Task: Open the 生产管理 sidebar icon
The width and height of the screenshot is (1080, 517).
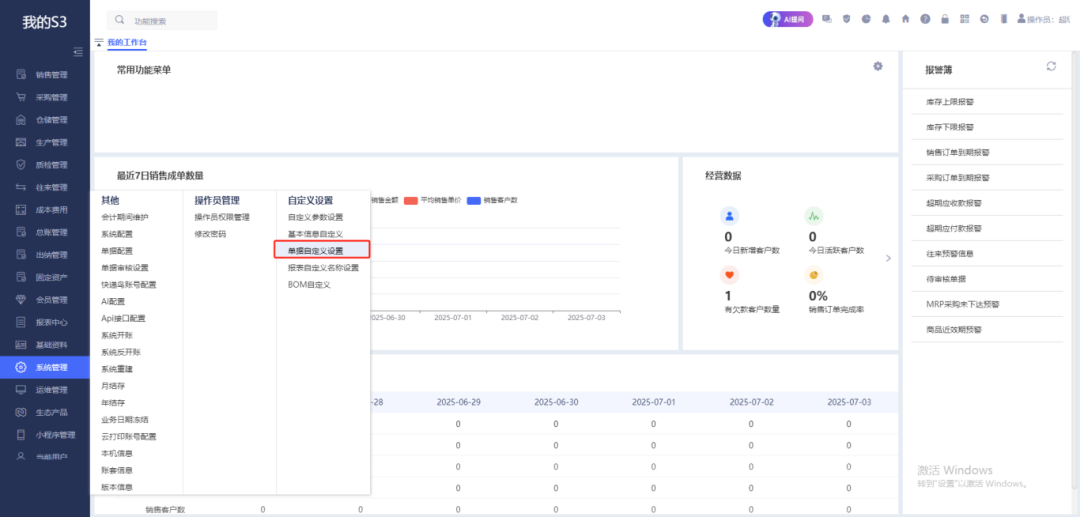Action: tap(21, 143)
